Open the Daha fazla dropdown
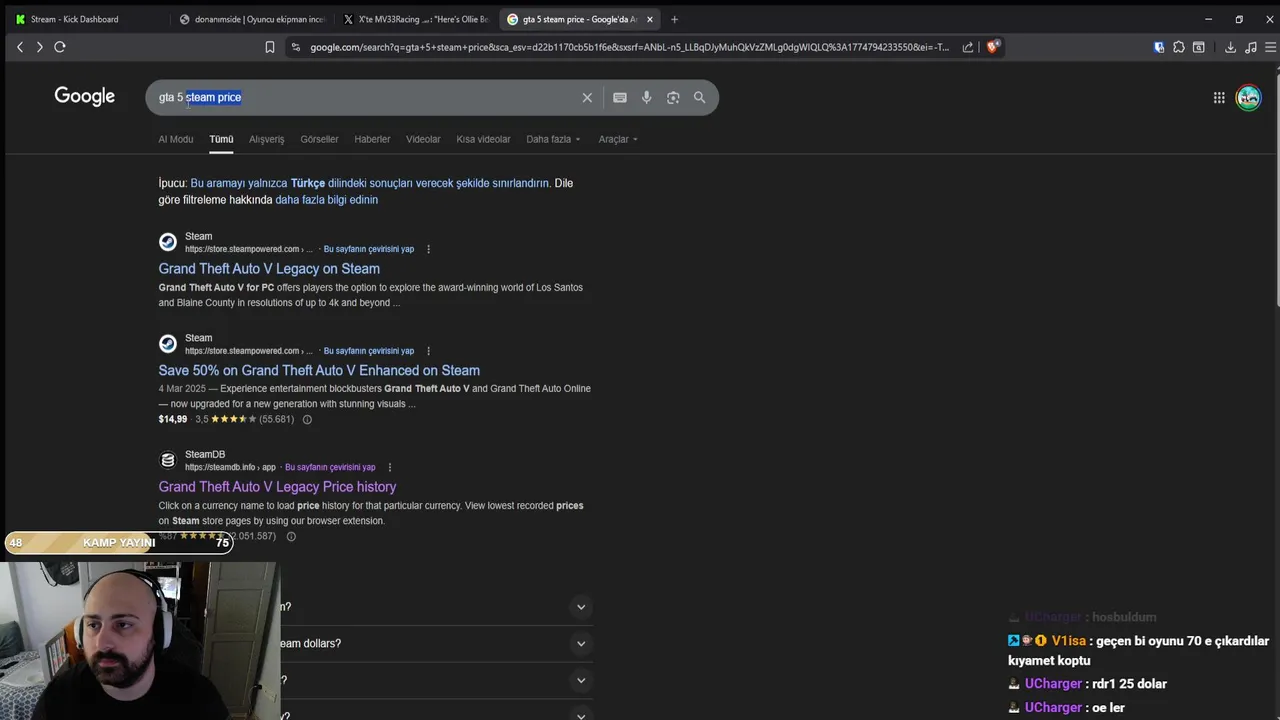Image resolution: width=1280 pixels, height=720 pixels. tap(553, 139)
